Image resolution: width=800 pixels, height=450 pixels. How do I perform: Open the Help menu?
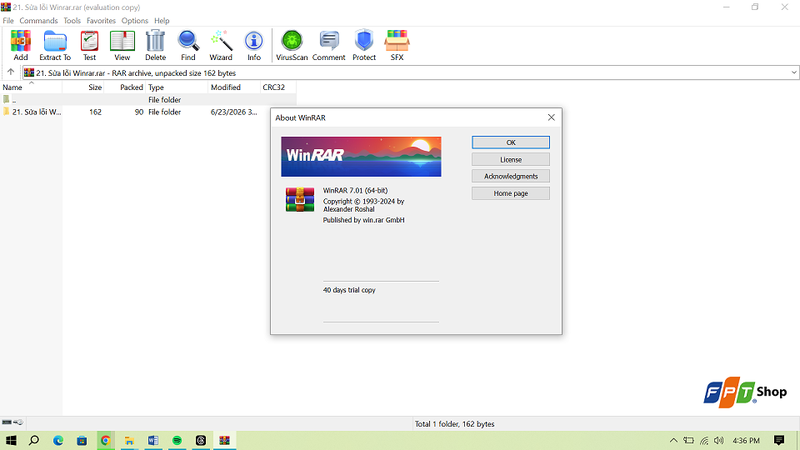[x=162, y=20]
